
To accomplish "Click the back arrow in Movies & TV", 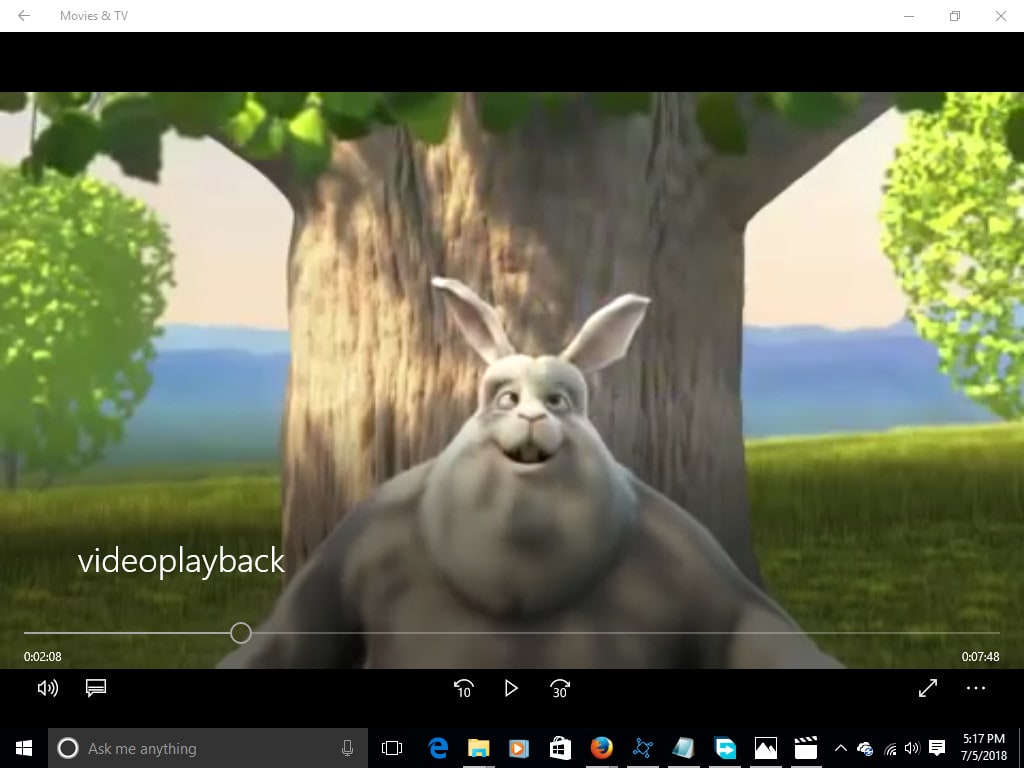I will tap(24, 16).
